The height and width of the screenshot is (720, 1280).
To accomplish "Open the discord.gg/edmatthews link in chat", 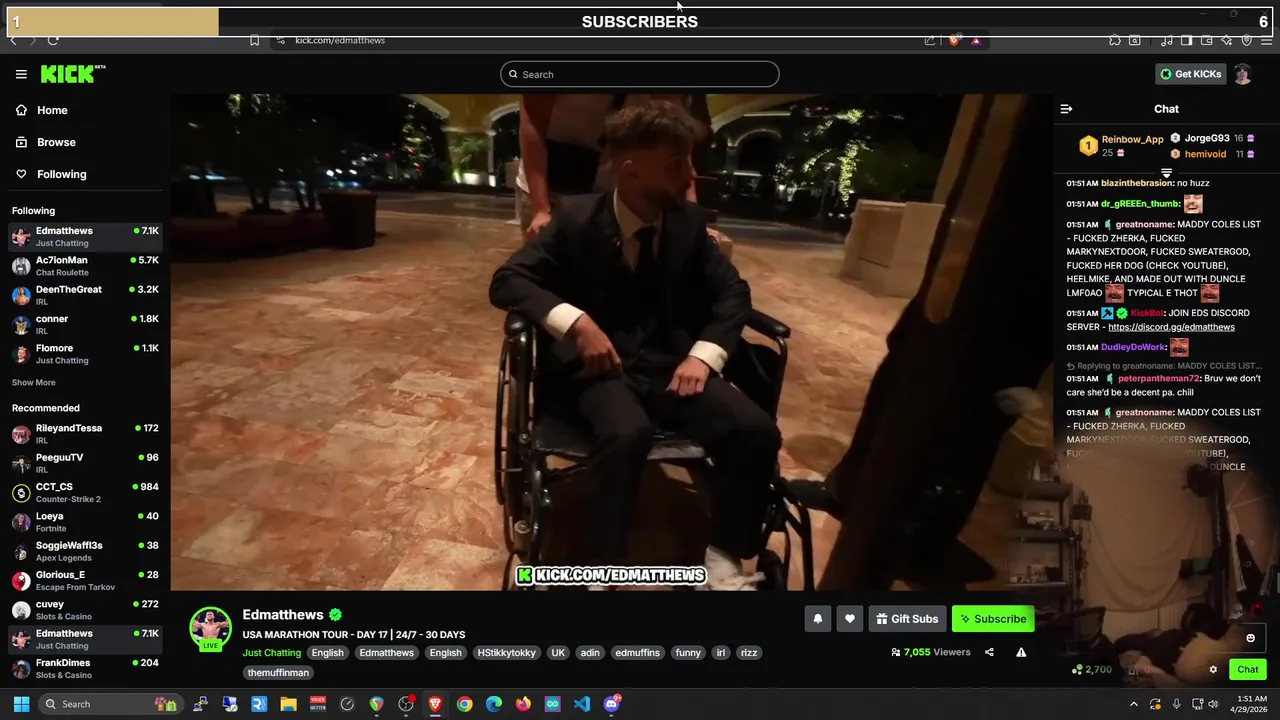I will [1171, 327].
